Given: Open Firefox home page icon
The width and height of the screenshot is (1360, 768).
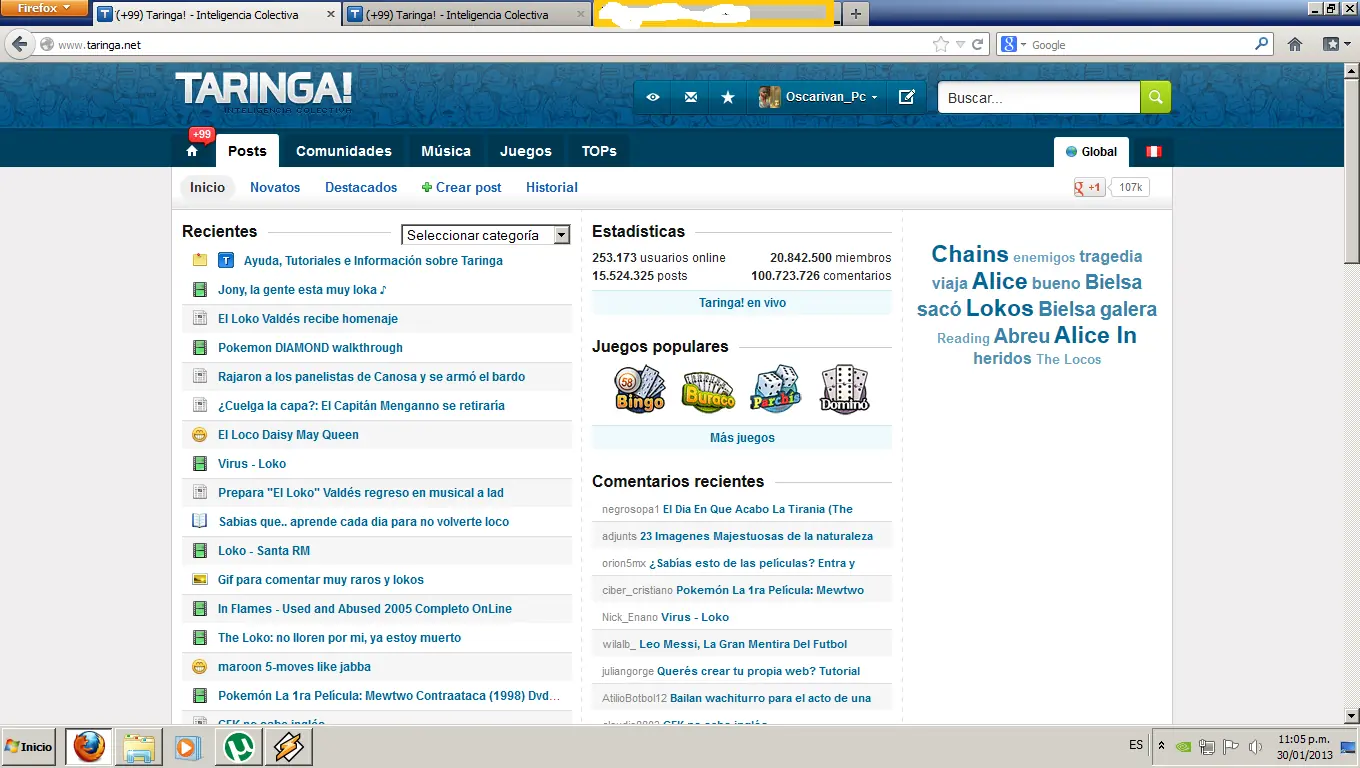Looking at the screenshot, I should coord(1295,44).
